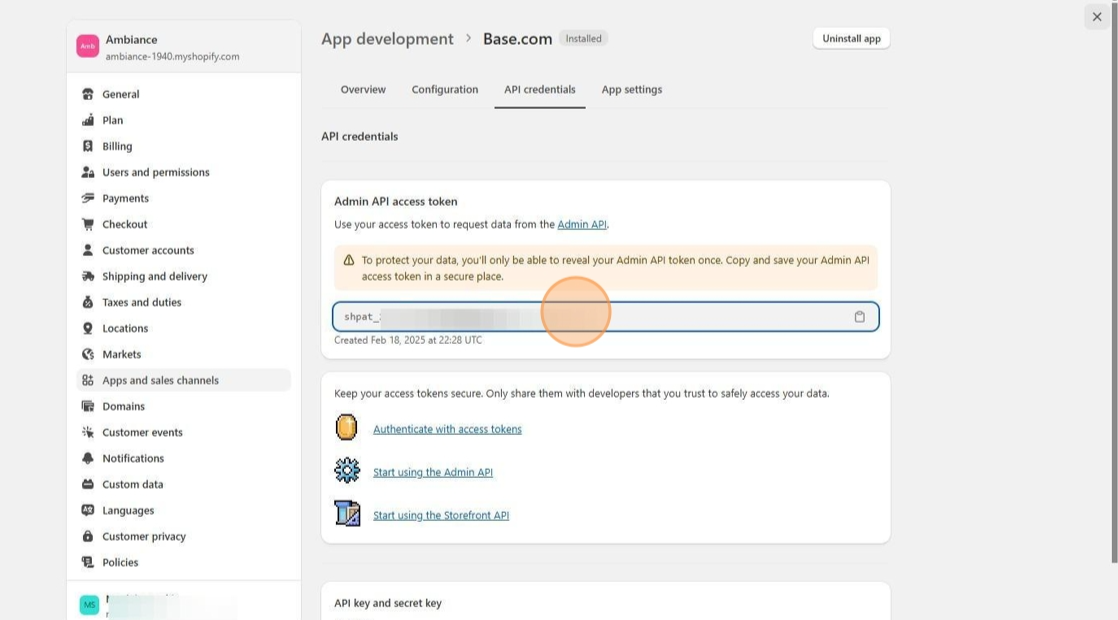
Task: Open Users and permissions settings
Action: click(x=156, y=172)
